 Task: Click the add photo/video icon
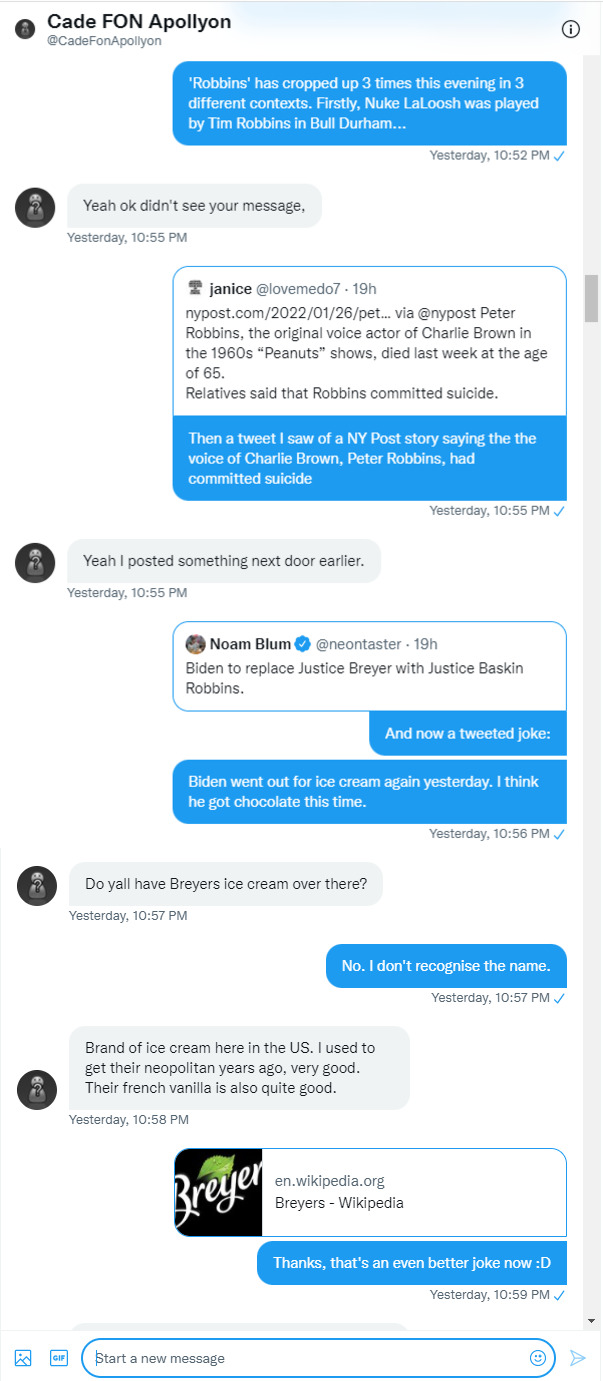click(x=23, y=1358)
